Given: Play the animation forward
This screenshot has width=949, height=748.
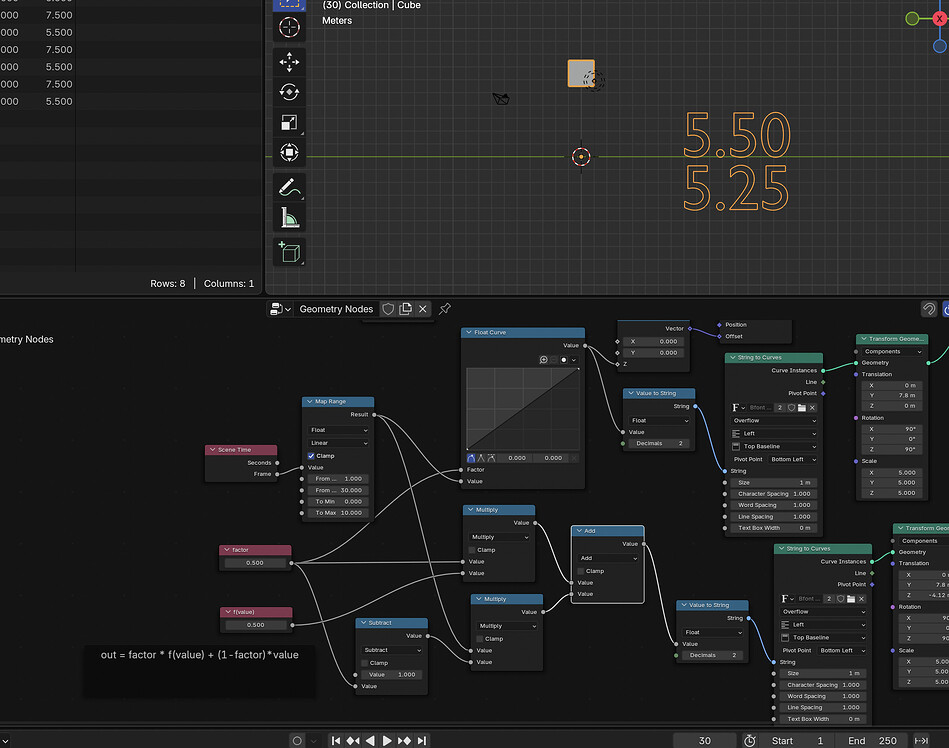Looking at the screenshot, I should (387, 741).
